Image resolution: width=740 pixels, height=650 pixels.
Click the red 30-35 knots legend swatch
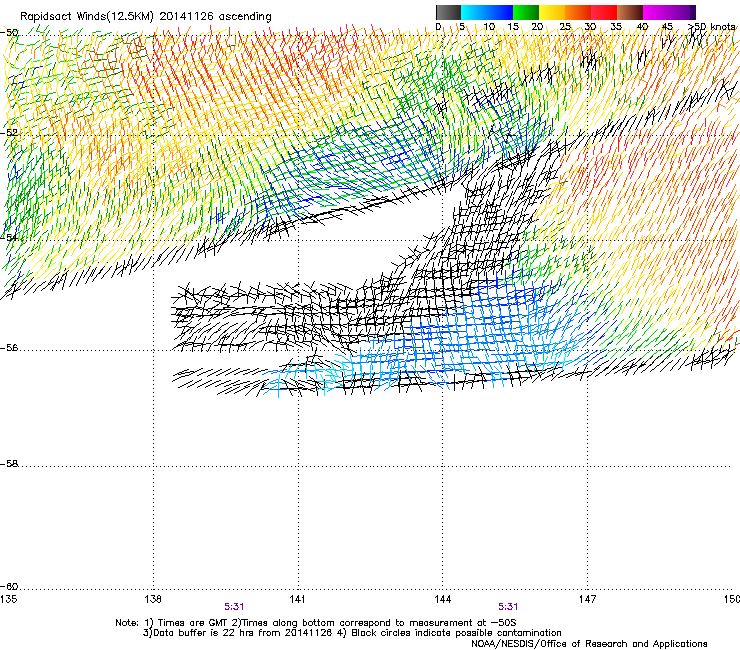pyautogui.click(x=604, y=12)
